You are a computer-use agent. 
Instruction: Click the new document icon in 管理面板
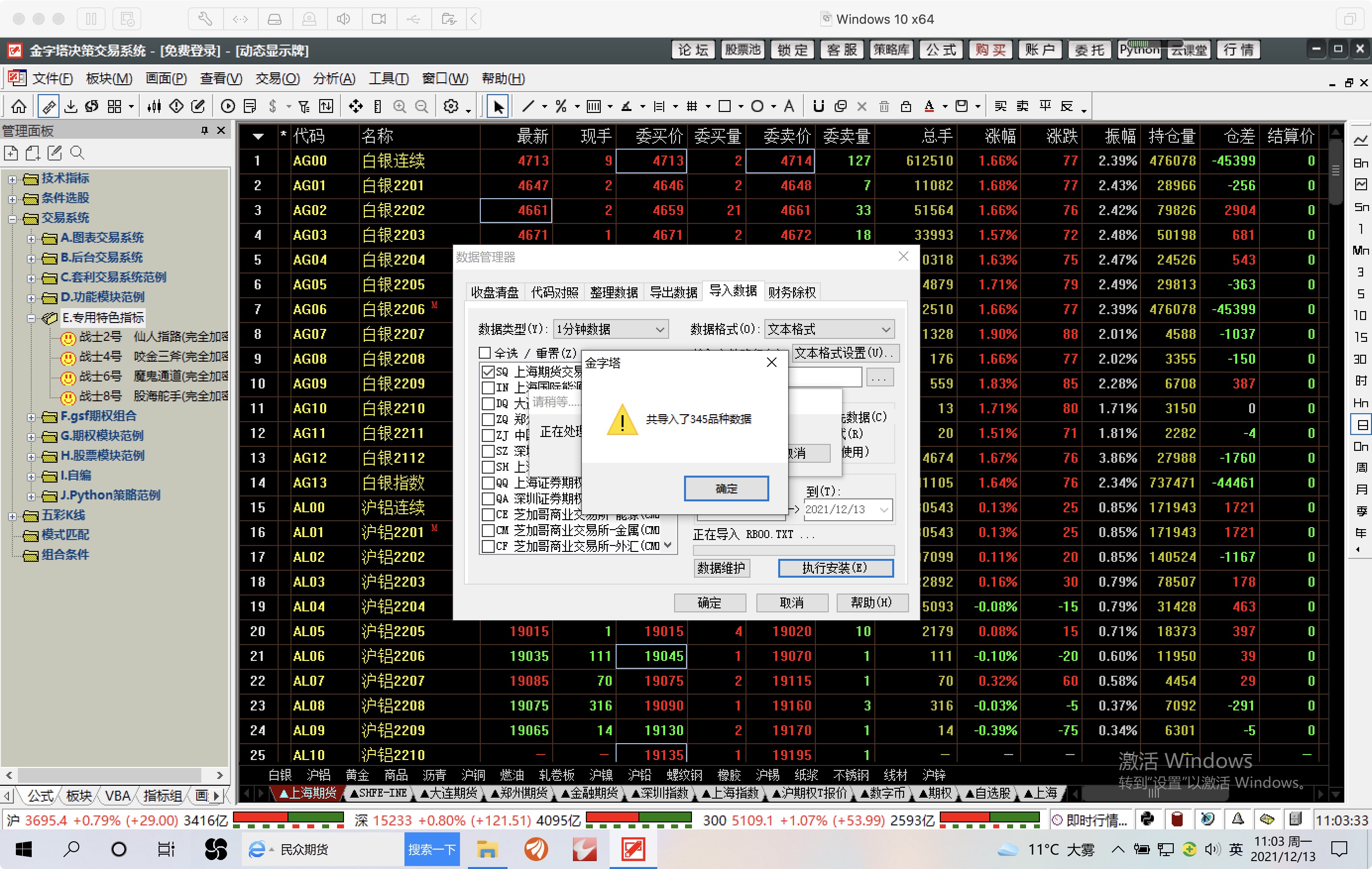(11, 153)
